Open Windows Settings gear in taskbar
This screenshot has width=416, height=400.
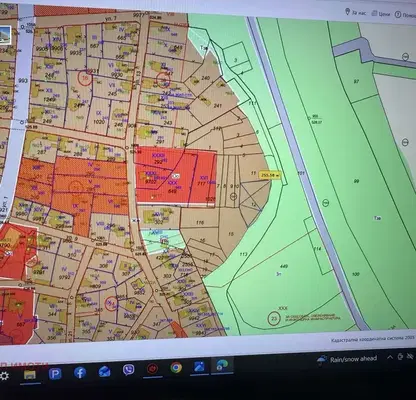point(4,376)
